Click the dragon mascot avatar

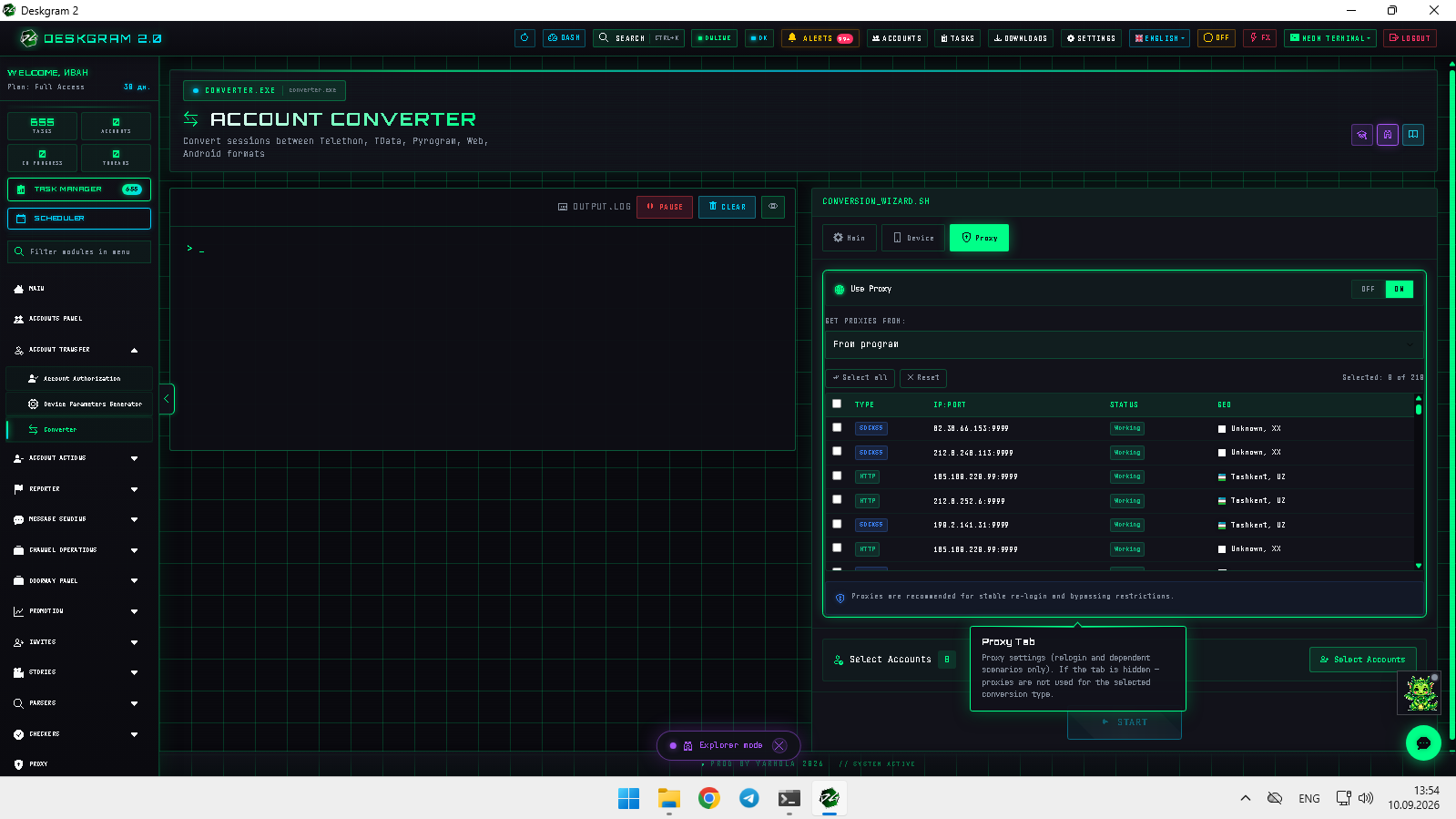point(1420,693)
